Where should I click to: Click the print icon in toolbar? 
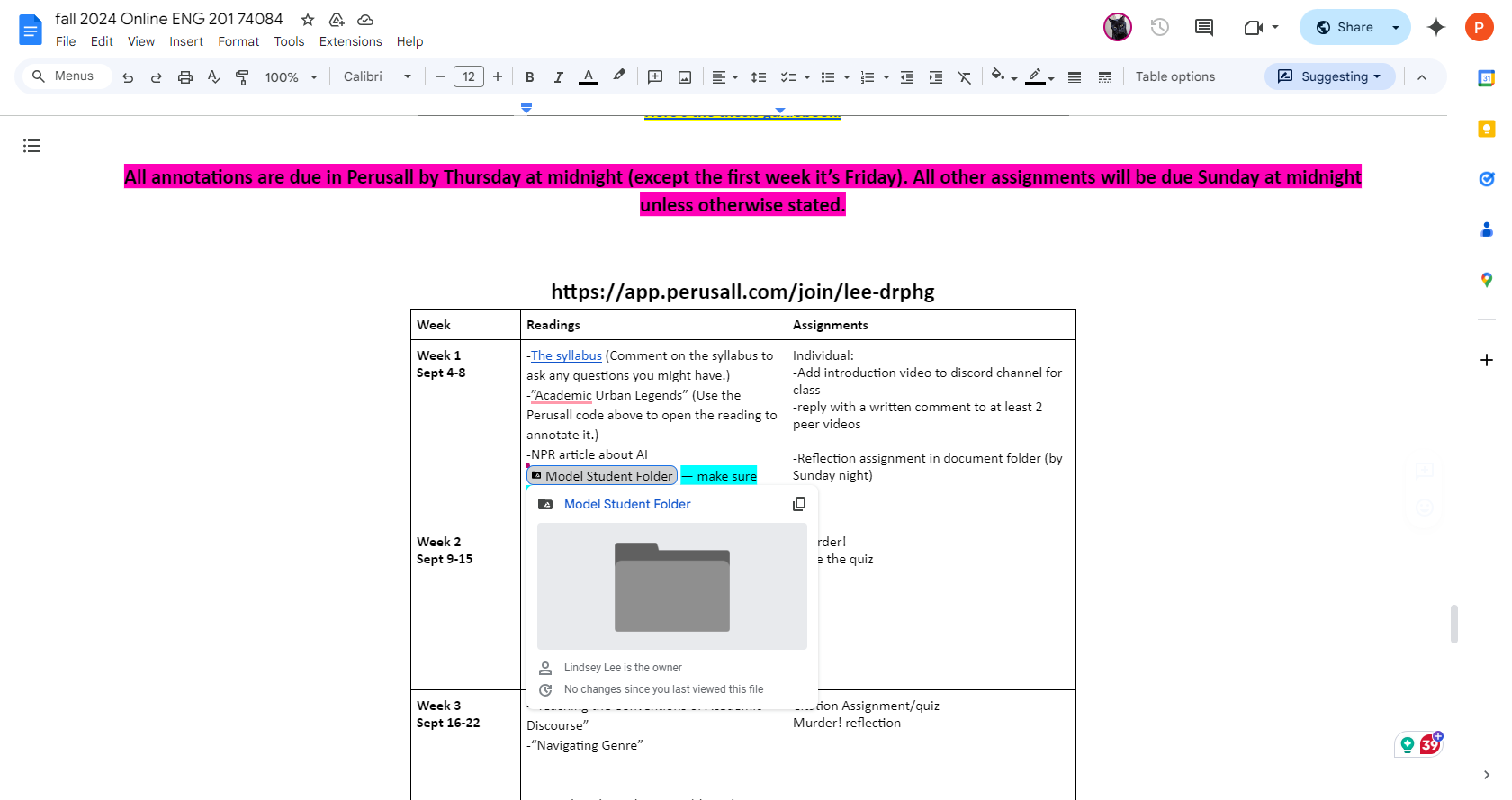point(185,77)
